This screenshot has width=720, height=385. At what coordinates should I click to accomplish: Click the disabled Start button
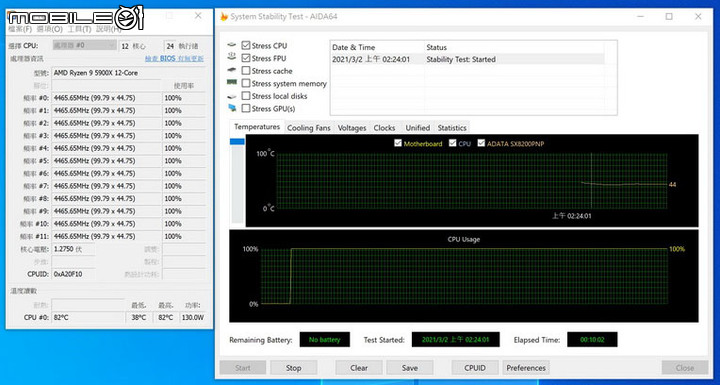[243, 368]
